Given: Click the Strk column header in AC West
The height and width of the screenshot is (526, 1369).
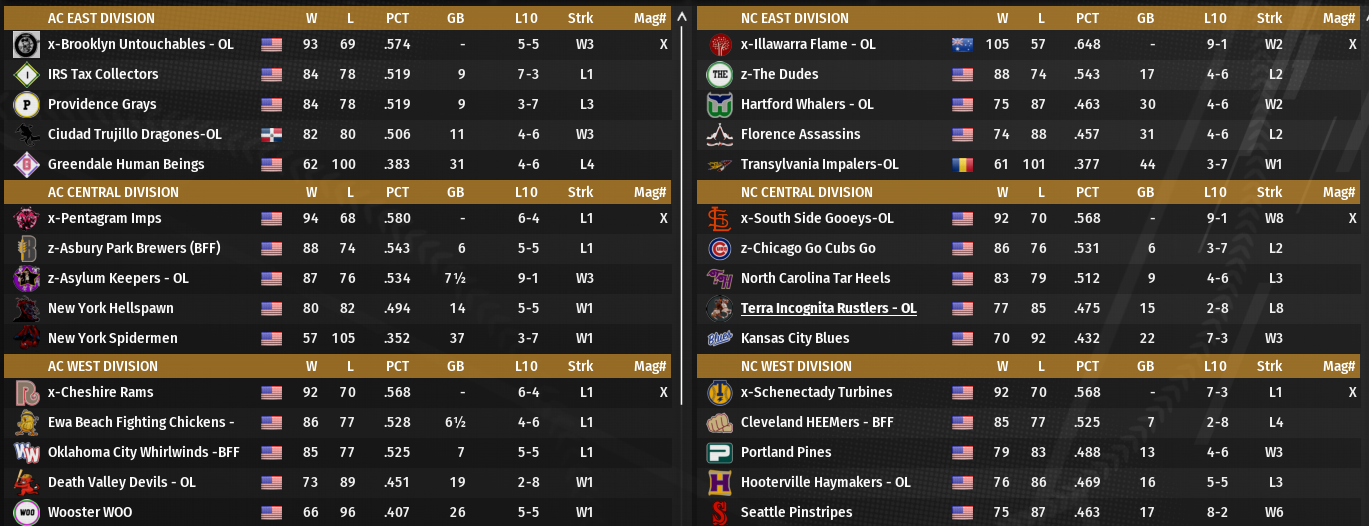Looking at the screenshot, I should (x=580, y=366).
